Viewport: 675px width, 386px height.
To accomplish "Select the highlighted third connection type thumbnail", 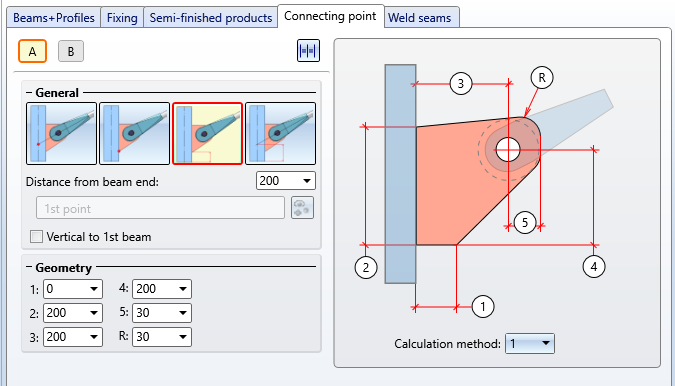I will coord(207,133).
